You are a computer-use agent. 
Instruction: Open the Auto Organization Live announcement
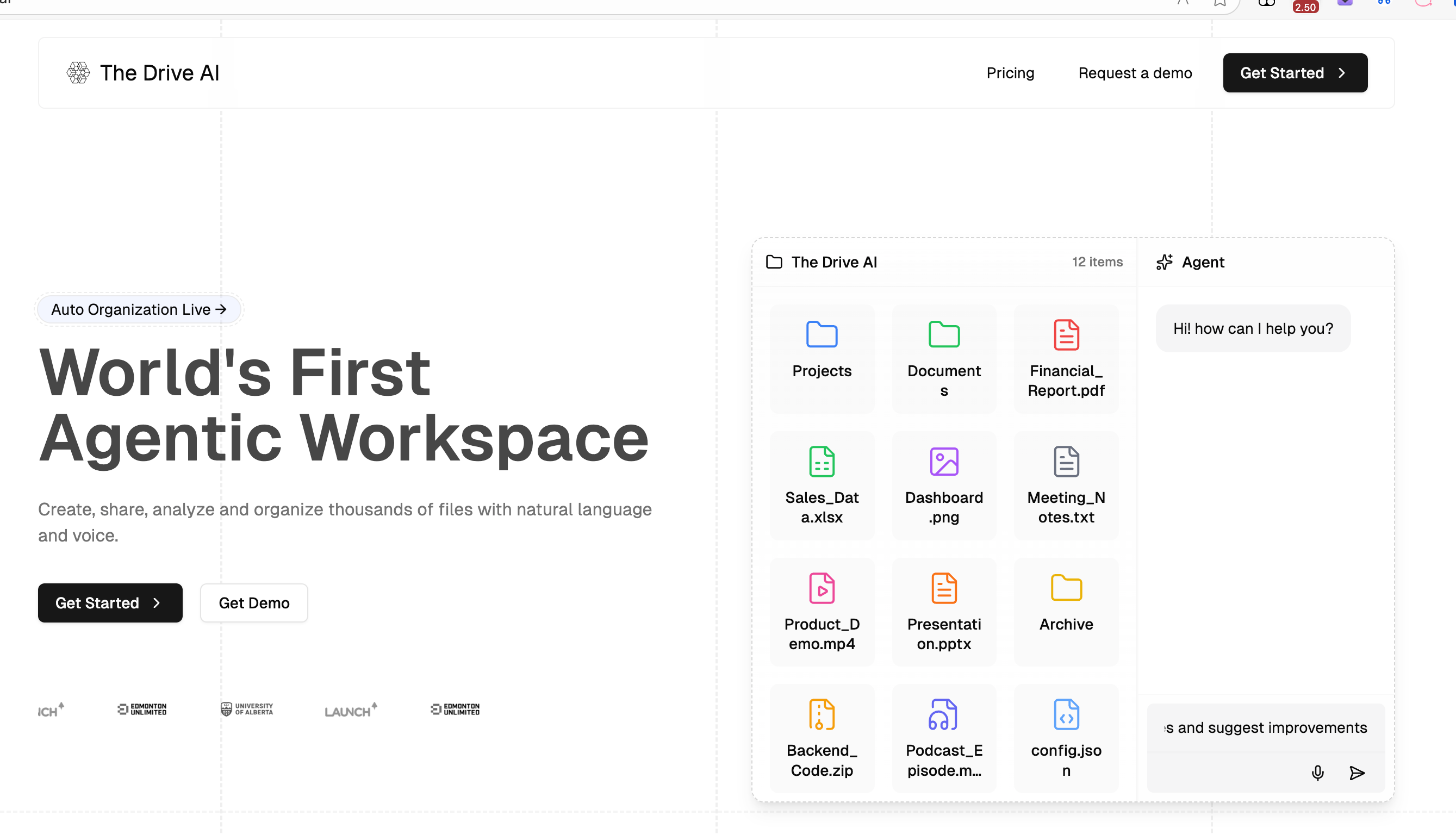[139, 309]
